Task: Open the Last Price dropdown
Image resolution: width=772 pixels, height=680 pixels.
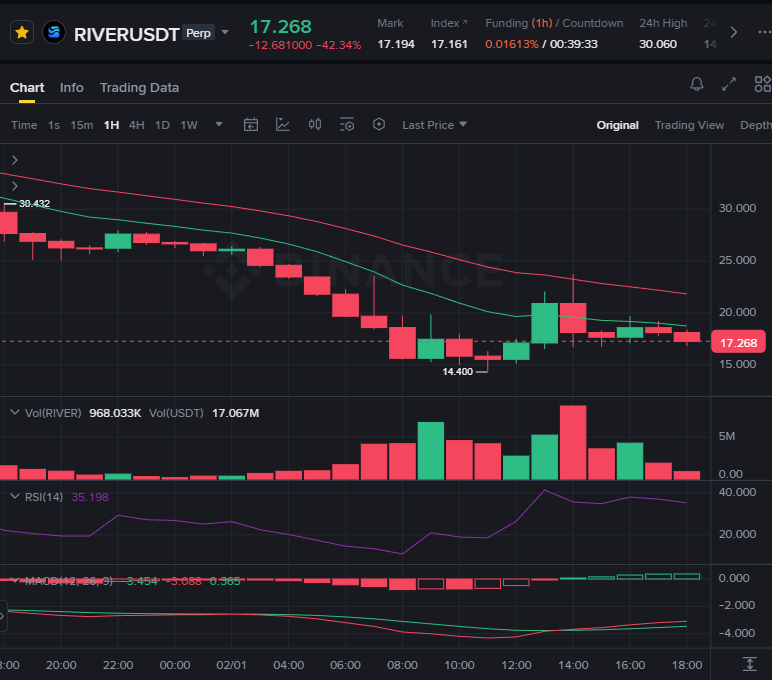Action: coord(434,125)
